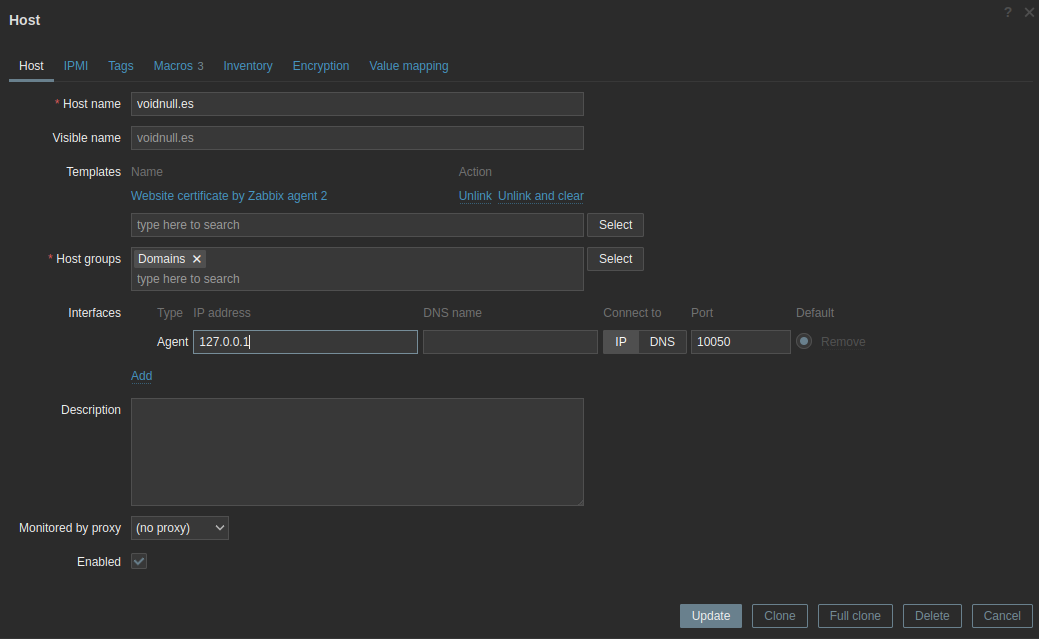Open the Encryption tab

pos(321,66)
